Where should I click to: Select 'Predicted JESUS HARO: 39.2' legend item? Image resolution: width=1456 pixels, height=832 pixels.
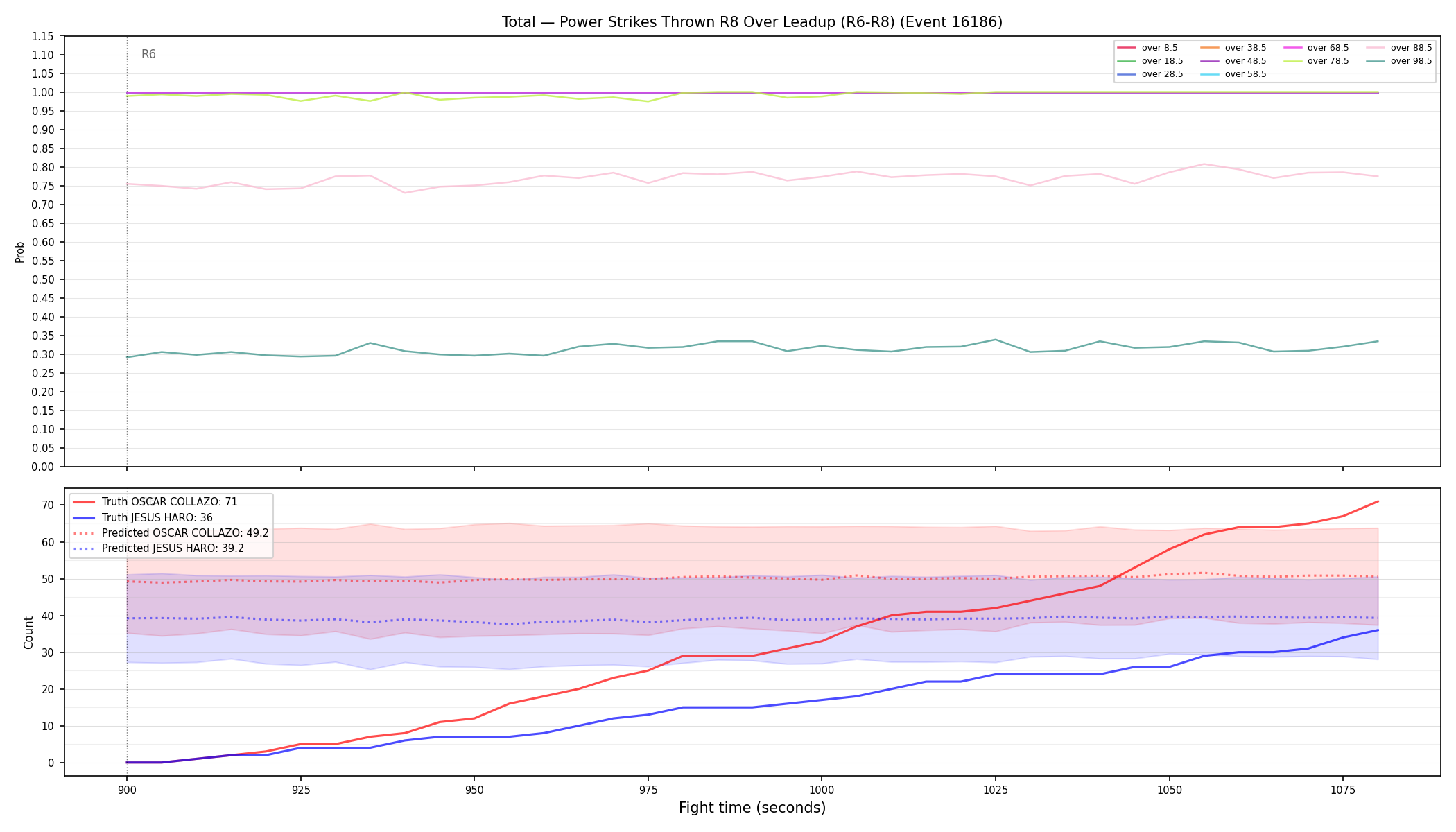(158, 548)
